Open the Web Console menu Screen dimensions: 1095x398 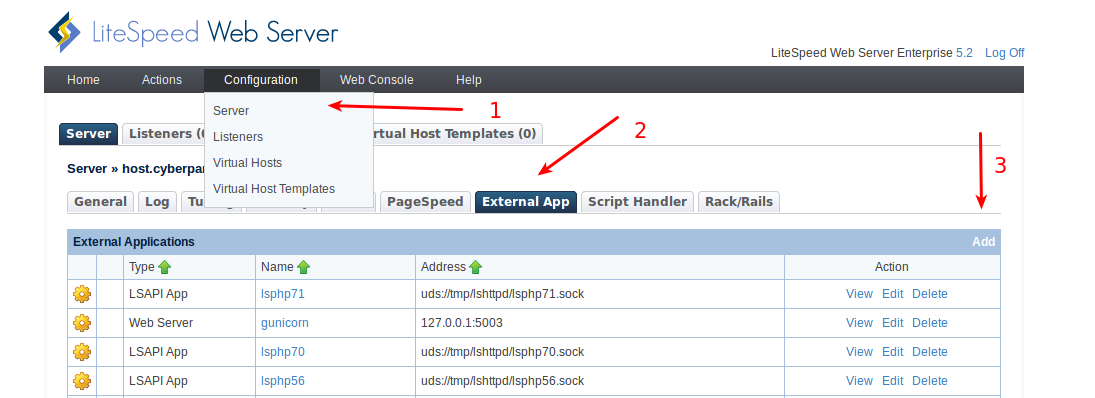click(376, 80)
